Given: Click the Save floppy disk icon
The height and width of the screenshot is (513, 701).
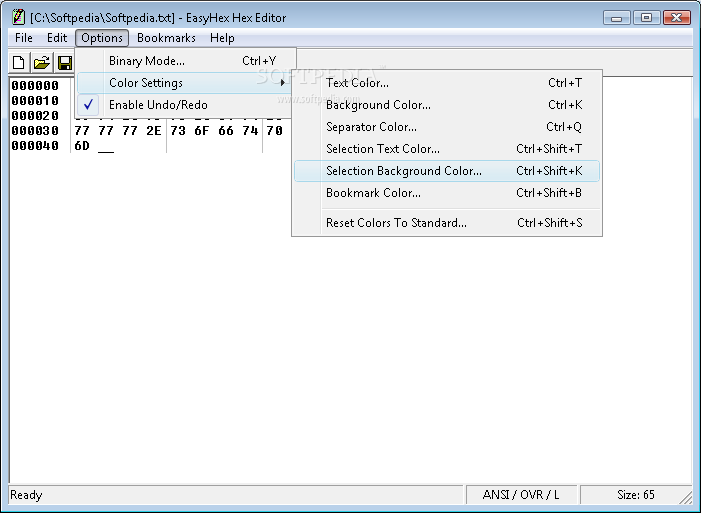Looking at the screenshot, I should tap(64, 62).
